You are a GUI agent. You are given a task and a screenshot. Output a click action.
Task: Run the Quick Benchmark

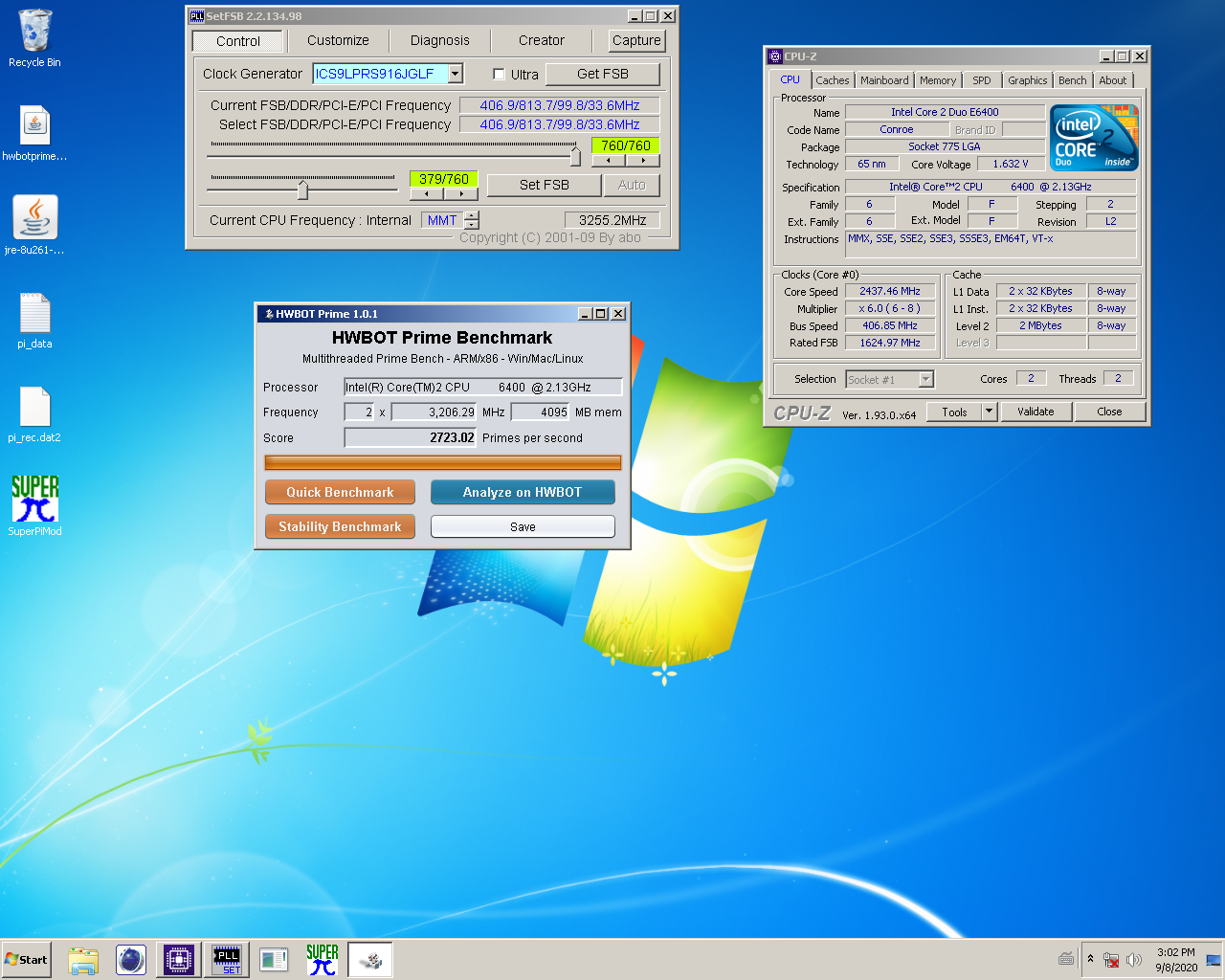click(340, 492)
